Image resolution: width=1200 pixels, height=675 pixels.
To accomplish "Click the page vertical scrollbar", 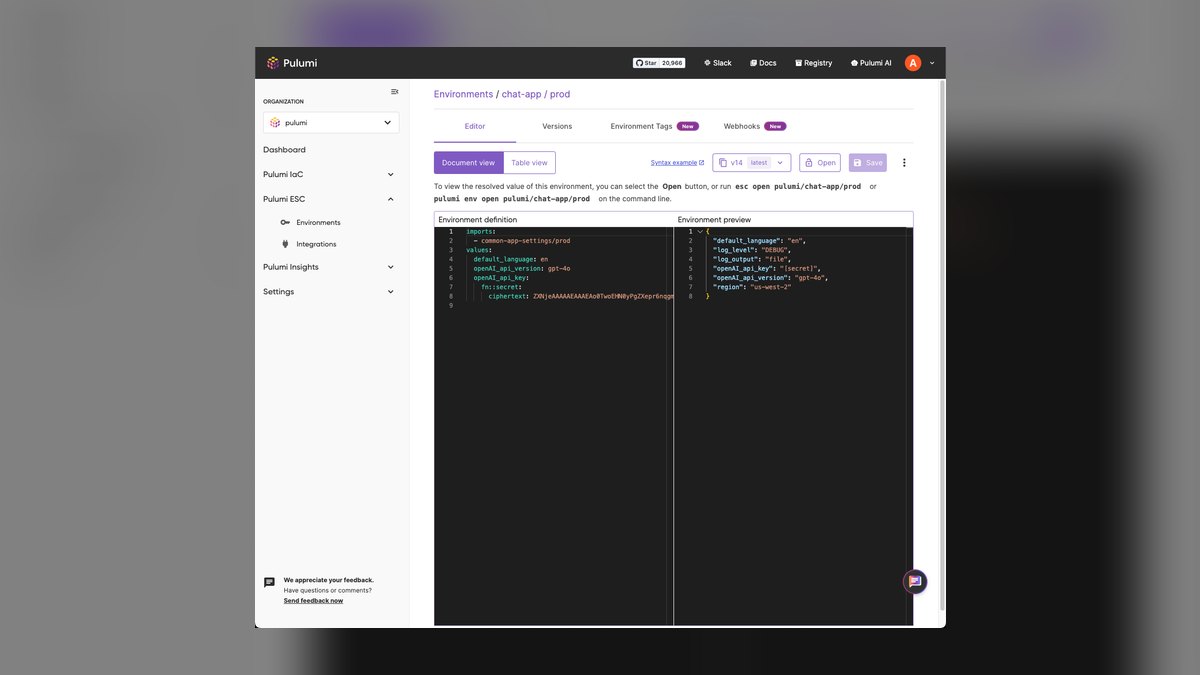I will pyautogui.click(x=941, y=345).
